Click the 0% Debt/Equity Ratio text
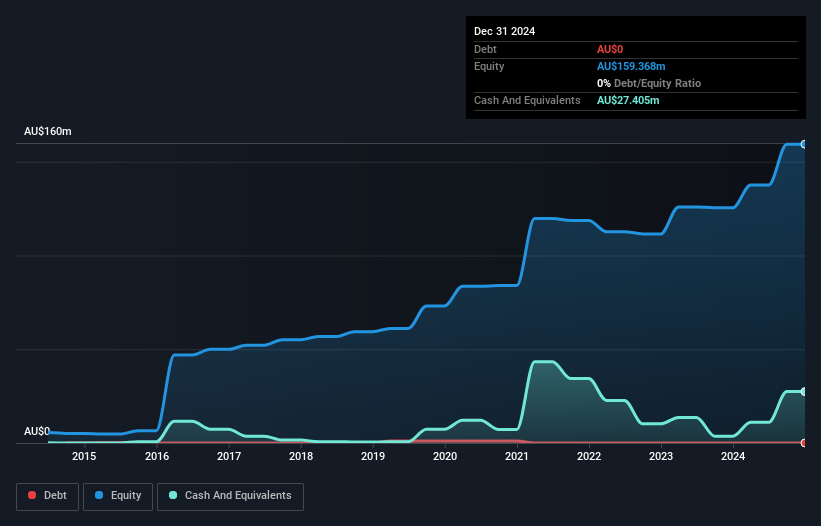This screenshot has width=821, height=526. (649, 83)
